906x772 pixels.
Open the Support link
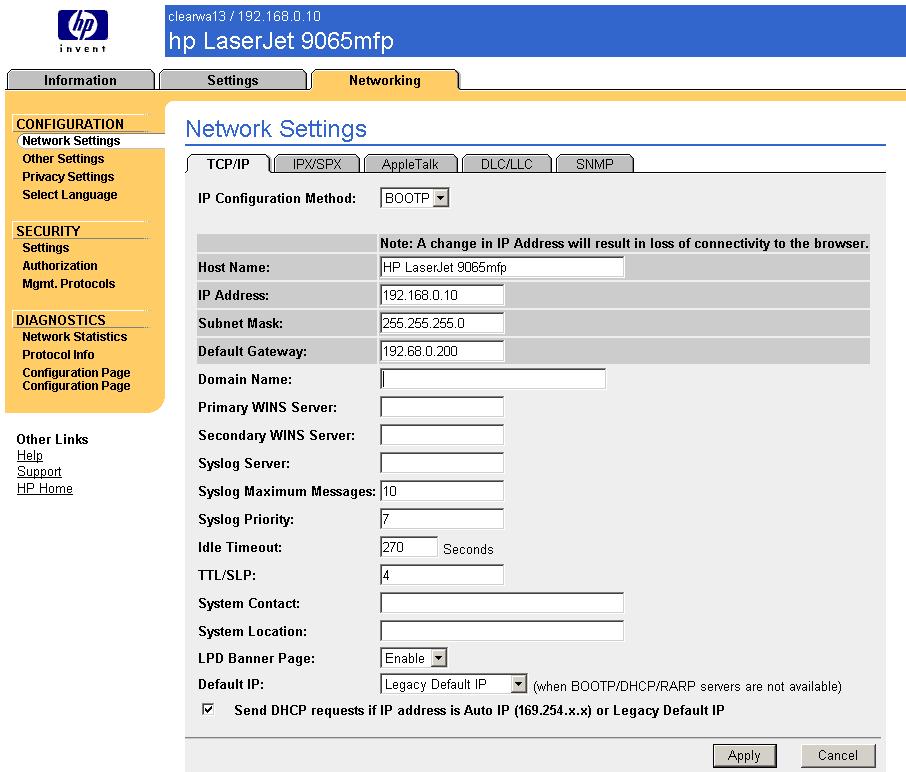pyautogui.click(x=39, y=472)
